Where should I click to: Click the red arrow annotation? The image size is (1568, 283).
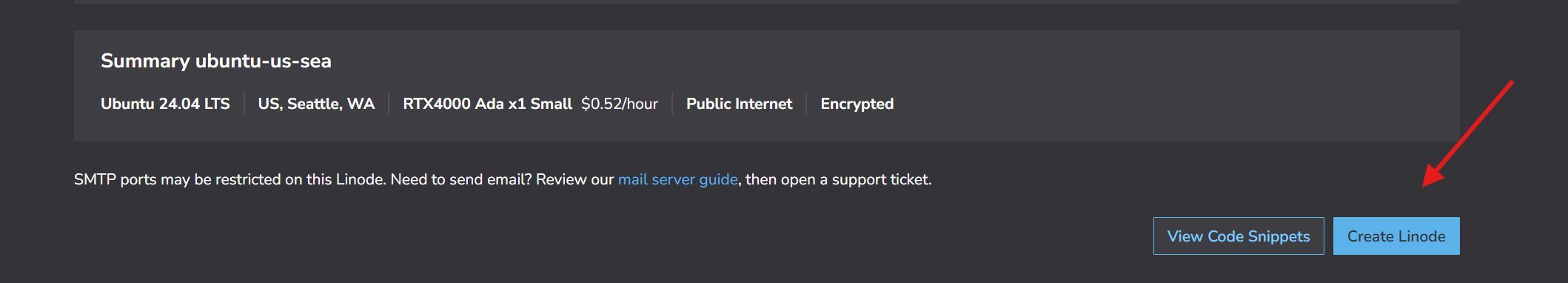(1468, 133)
